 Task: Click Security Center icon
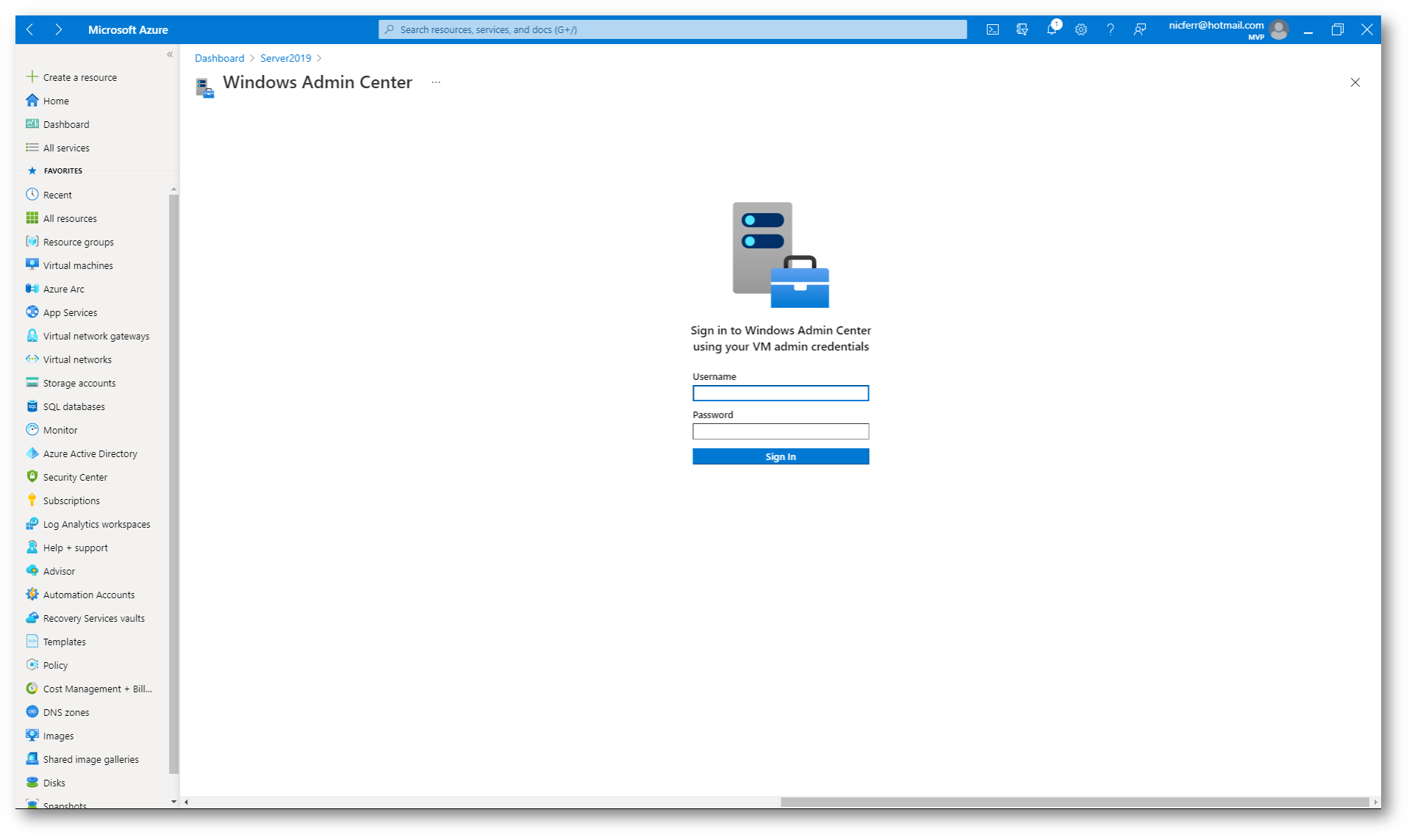click(x=32, y=477)
